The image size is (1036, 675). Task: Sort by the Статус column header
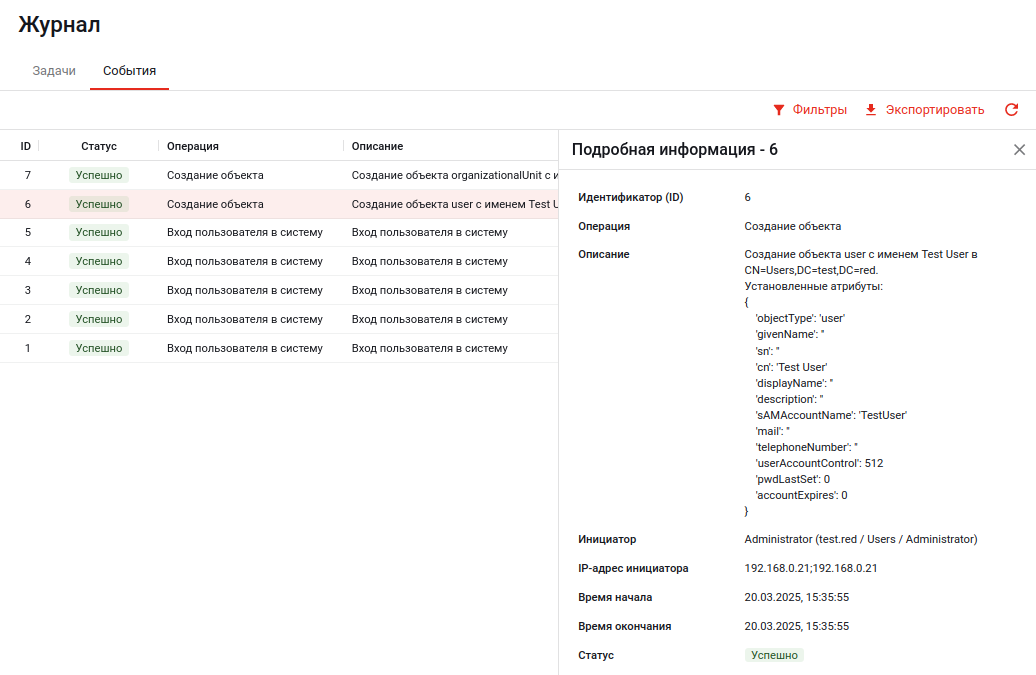click(x=99, y=146)
